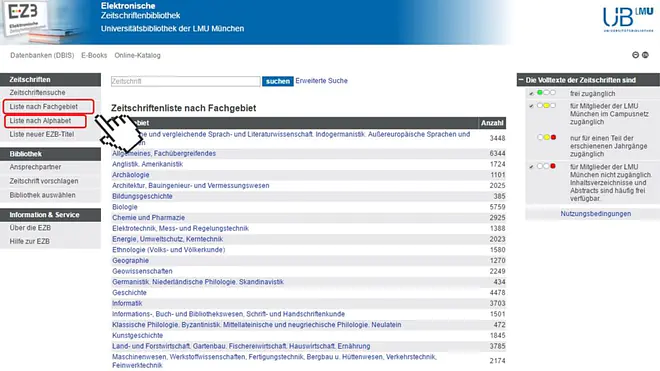This screenshot has height=371, width=660.
Task: Open 'vergleichende Sprach- und Literaturwissenschaft' subject
Action: 291,138
